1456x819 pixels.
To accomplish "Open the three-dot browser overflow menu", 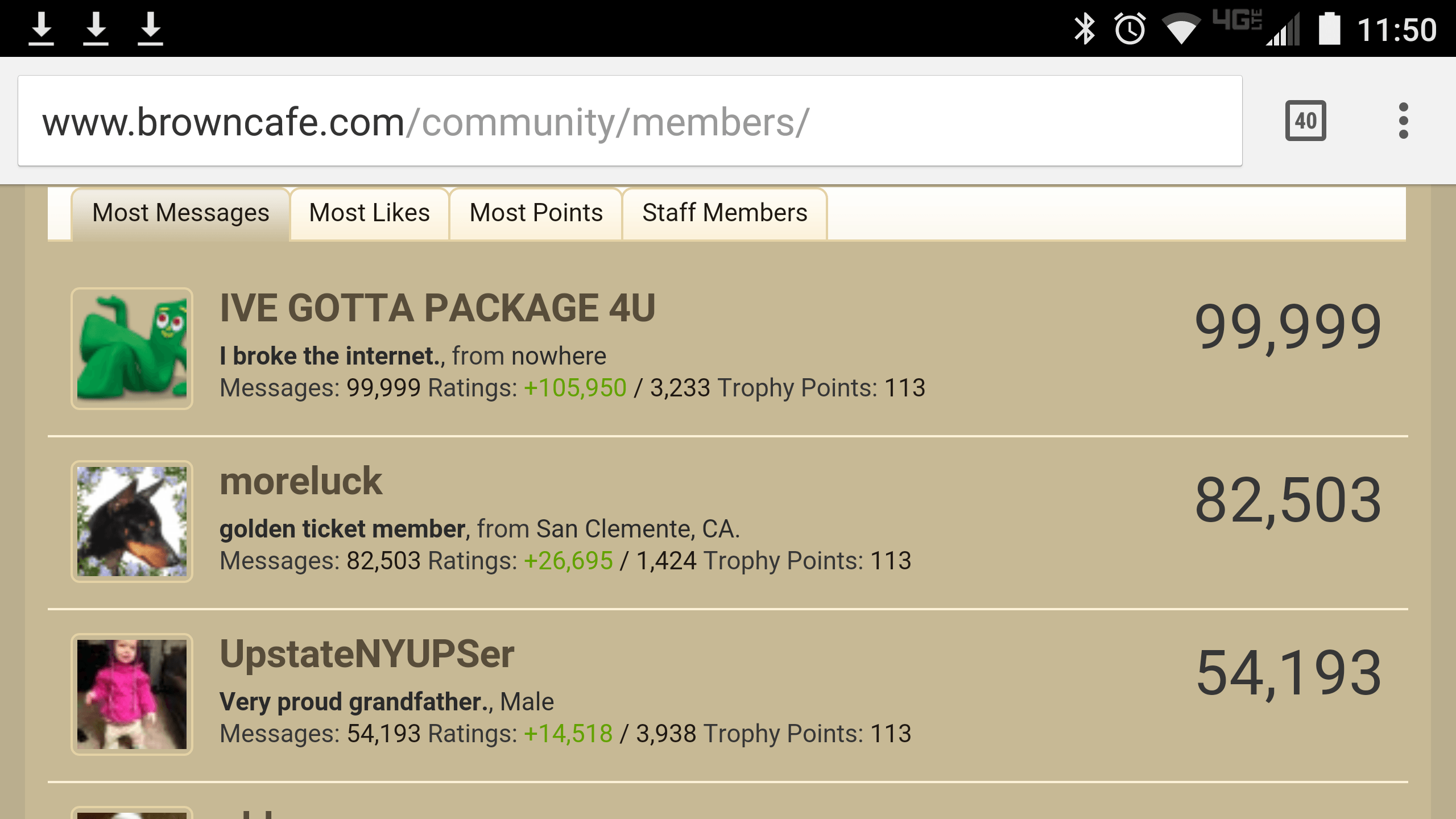I will tap(1403, 121).
